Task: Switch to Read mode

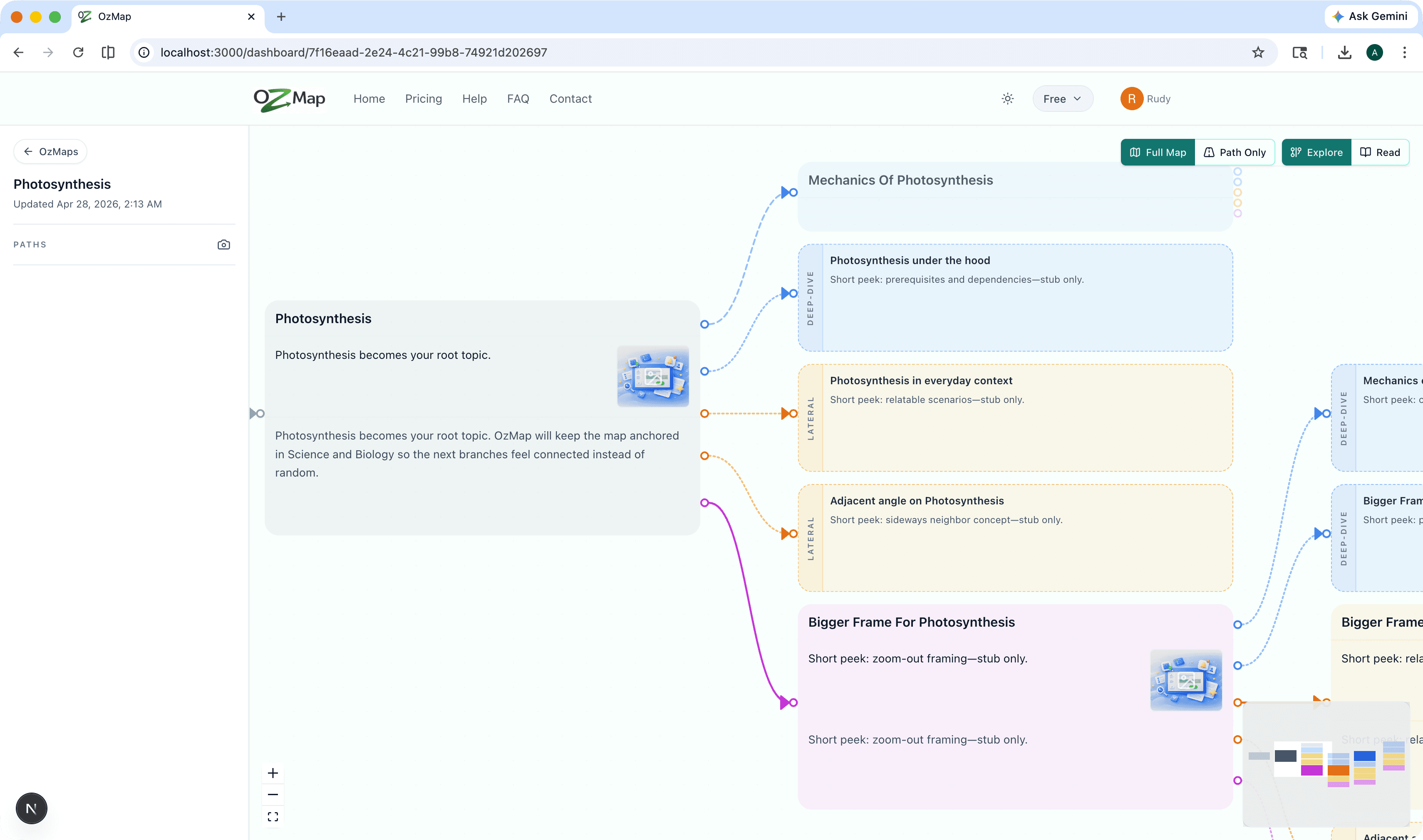Action: pyautogui.click(x=1380, y=152)
